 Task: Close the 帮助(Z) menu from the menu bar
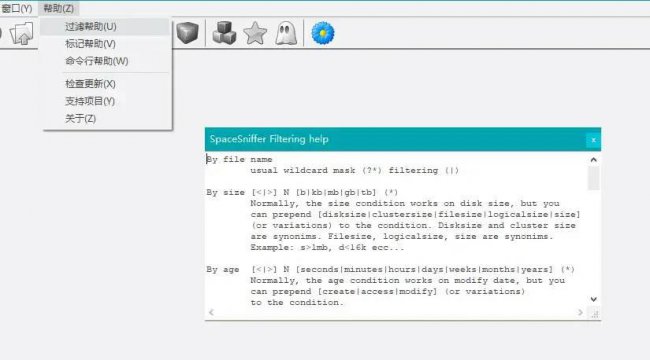(x=58, y=8)
